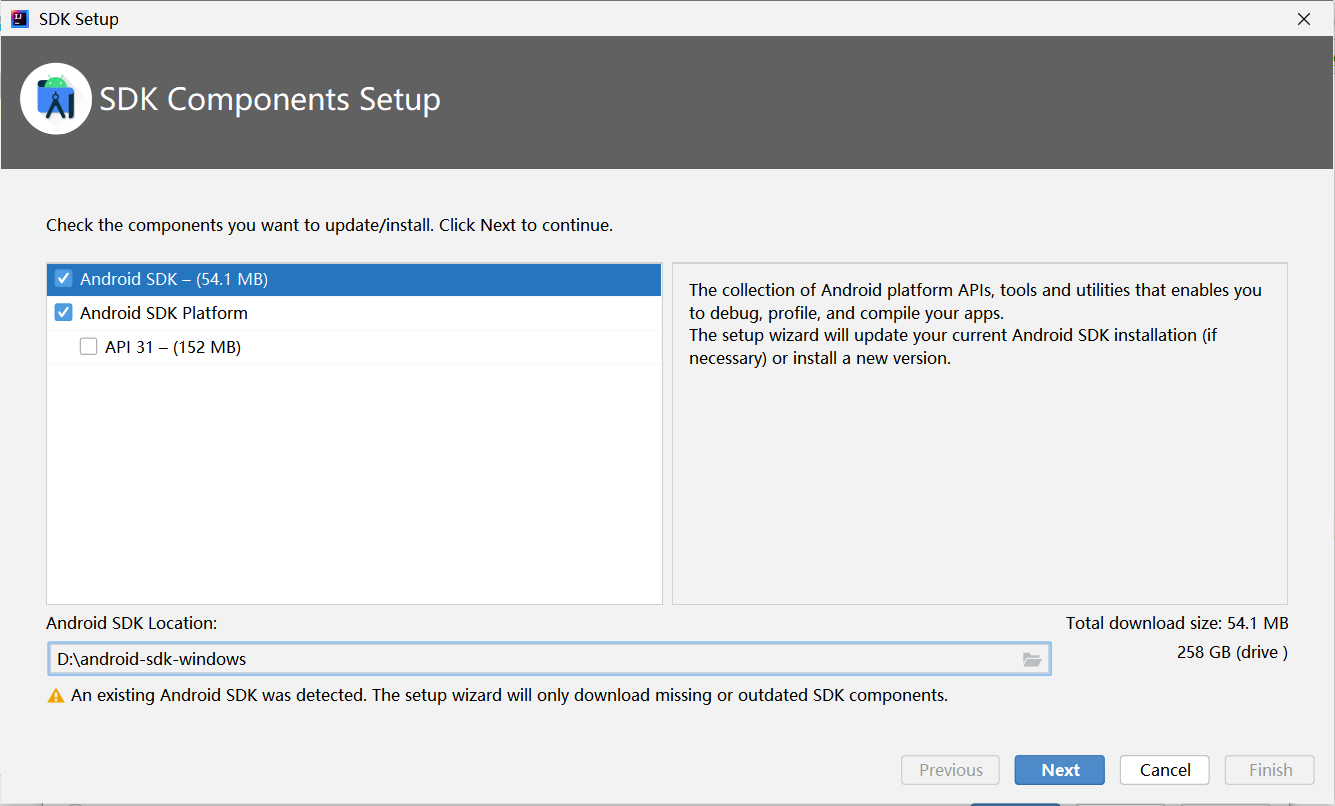This screenshot has height=806, width=1335.
Task: Click the warning icon beside existing SDK message
Action: pyautogui.click(x=56, y=695)
